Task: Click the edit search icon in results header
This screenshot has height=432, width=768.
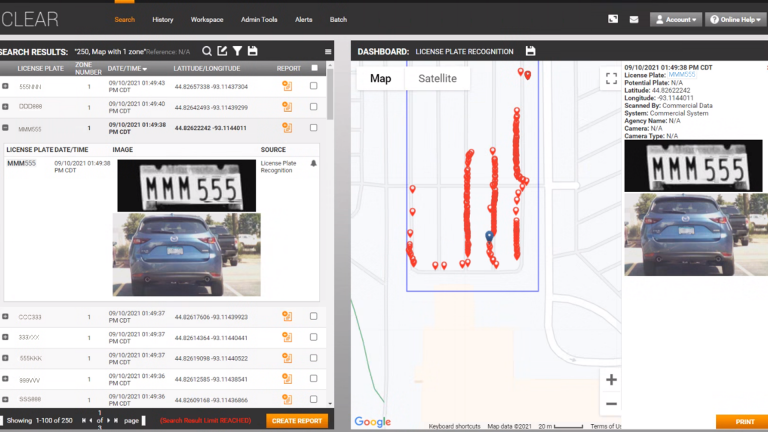Action: 222,51
